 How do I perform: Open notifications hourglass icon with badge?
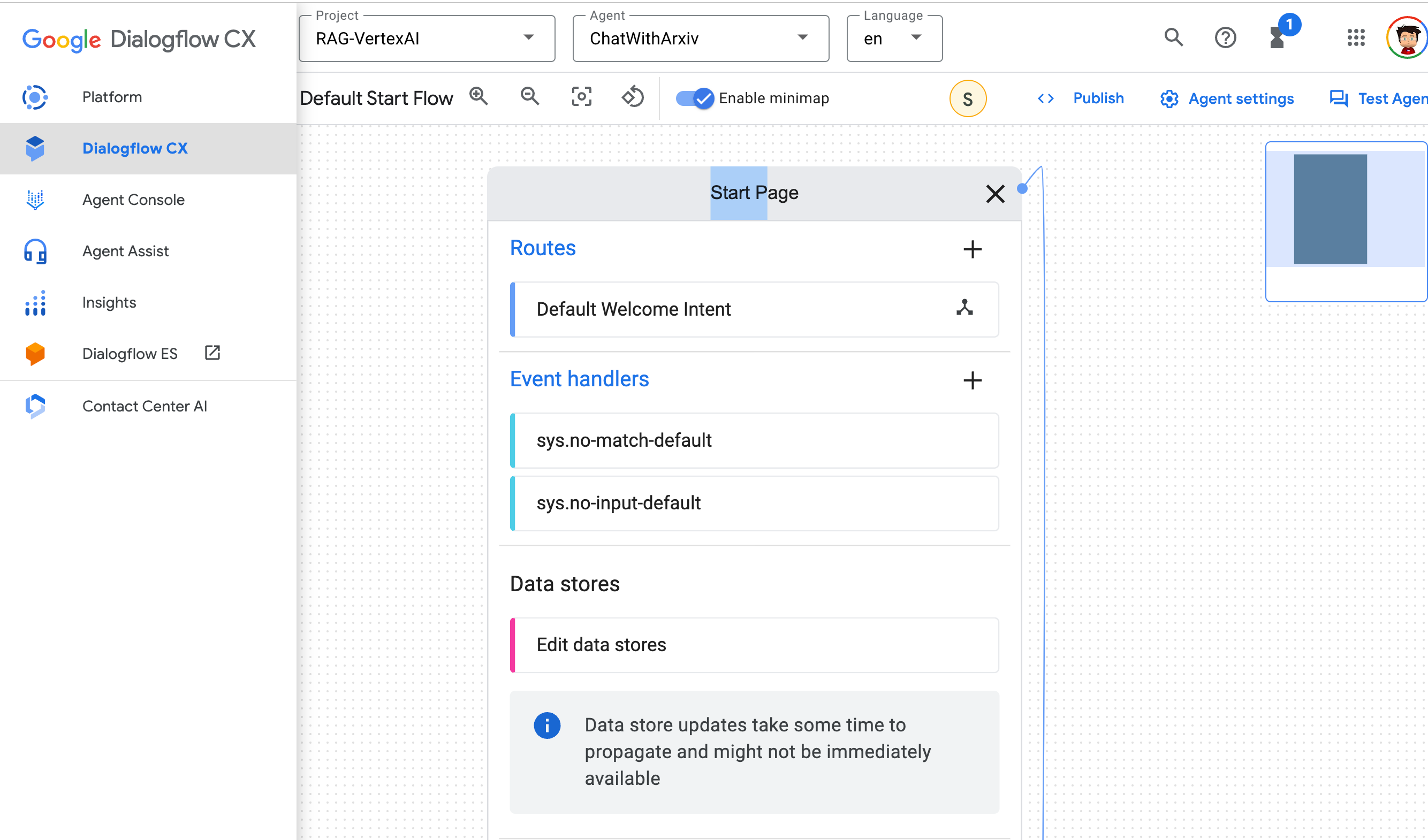(1277, 38)
